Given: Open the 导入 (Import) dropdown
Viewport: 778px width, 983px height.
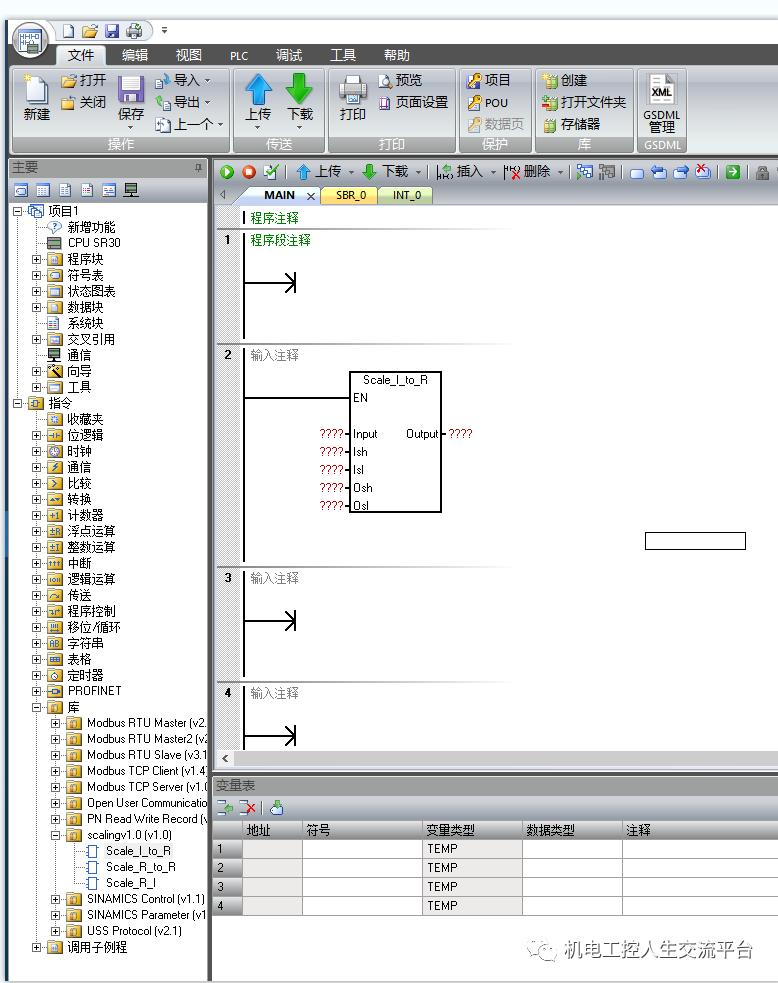Looking at the screenshot, I should tap(184, 80).
